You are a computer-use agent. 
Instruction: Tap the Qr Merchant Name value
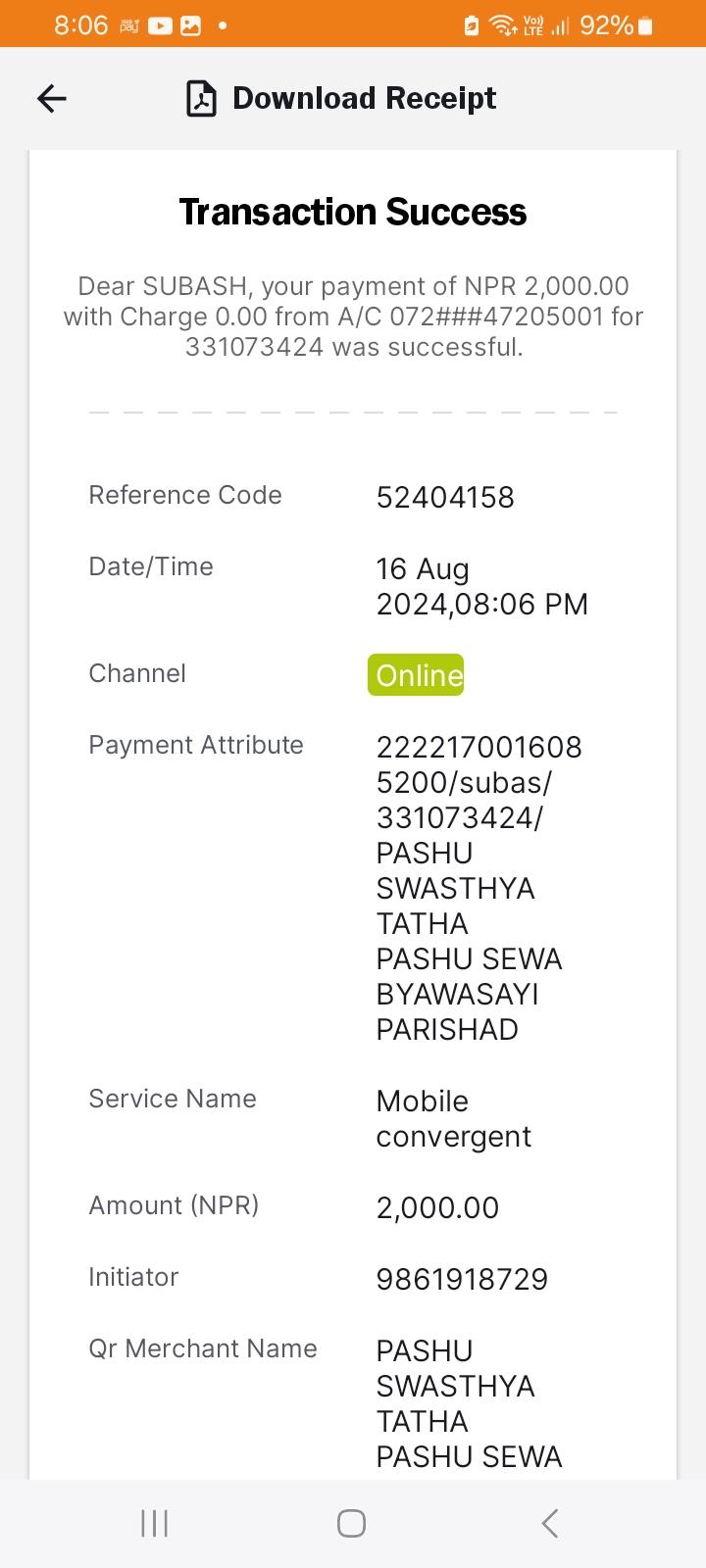tap(470, 1403)
